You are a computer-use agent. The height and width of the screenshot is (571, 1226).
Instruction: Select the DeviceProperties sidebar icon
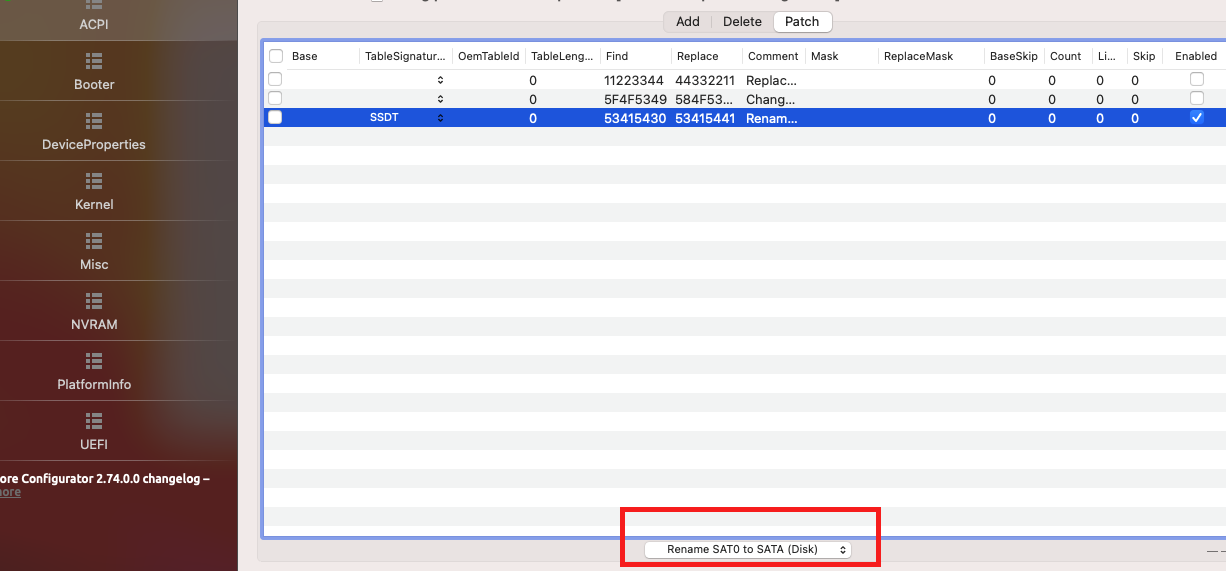(x=94, y=121)
